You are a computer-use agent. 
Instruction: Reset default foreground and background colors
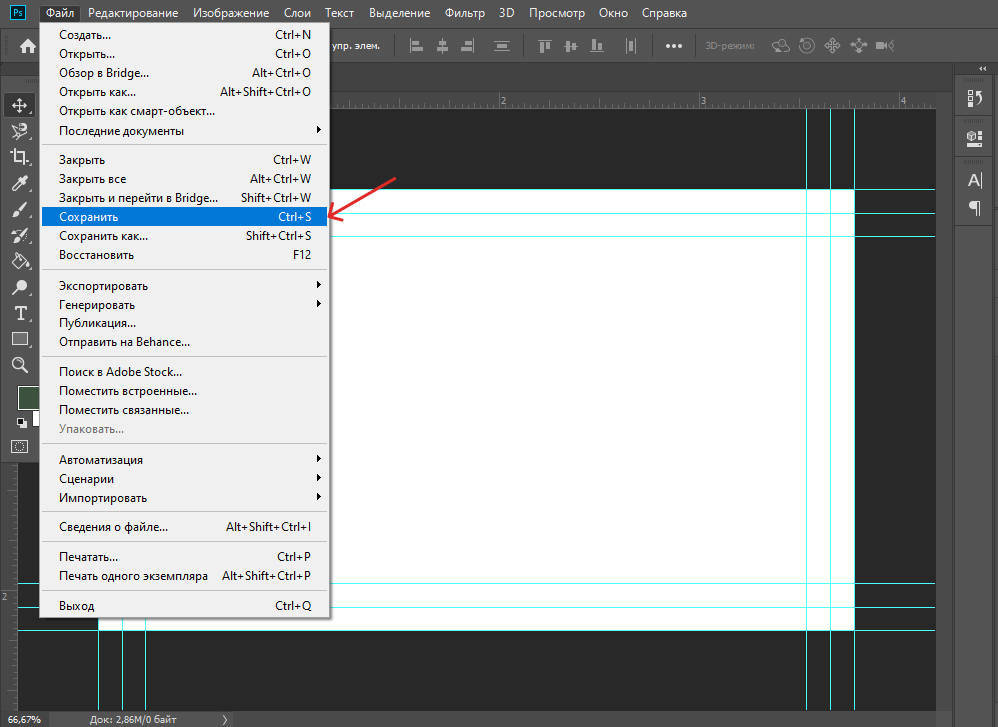click(x=21, y=423)
